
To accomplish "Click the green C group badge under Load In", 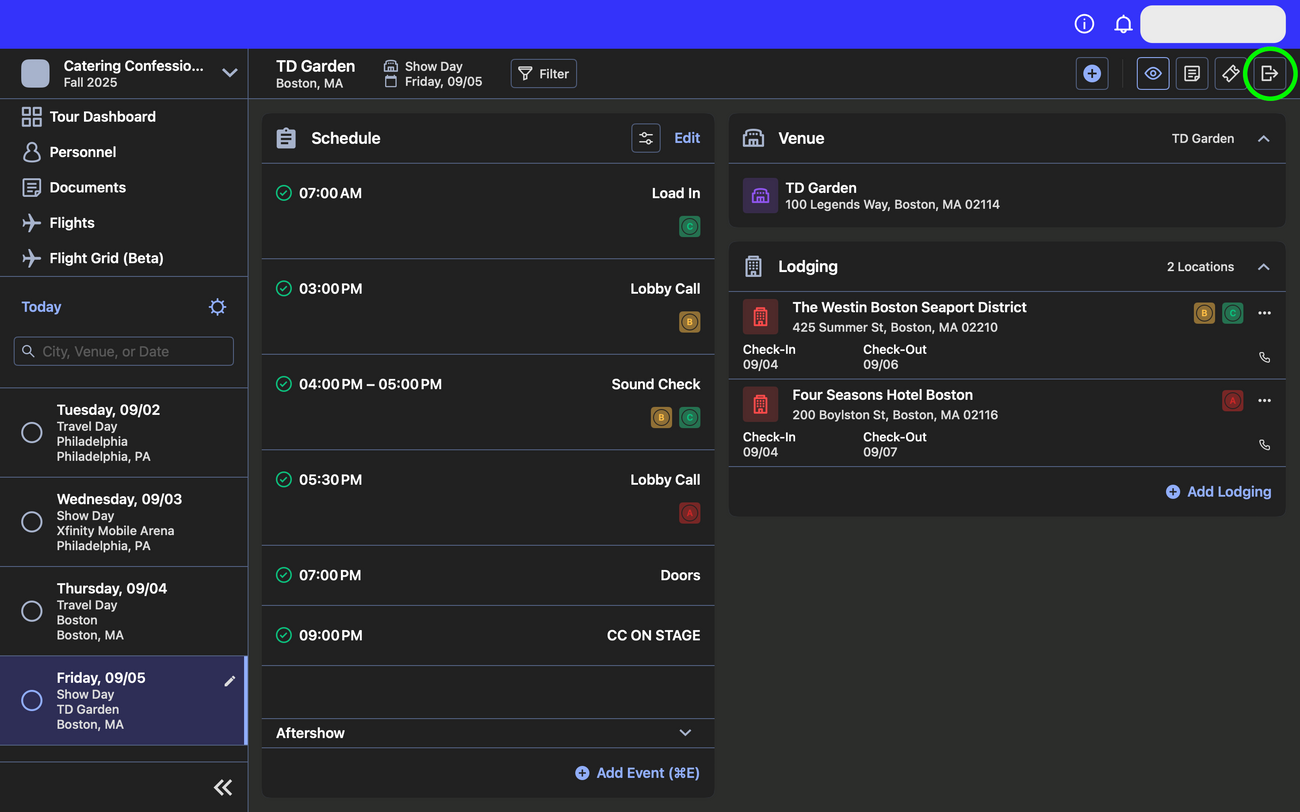I will tap(690, 227).
